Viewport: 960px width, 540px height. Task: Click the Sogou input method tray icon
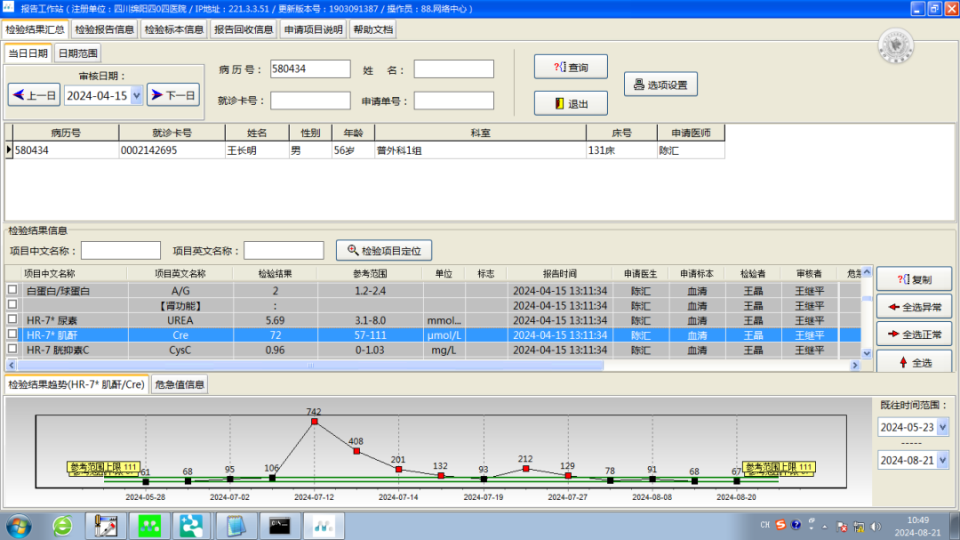coord(780,525)
